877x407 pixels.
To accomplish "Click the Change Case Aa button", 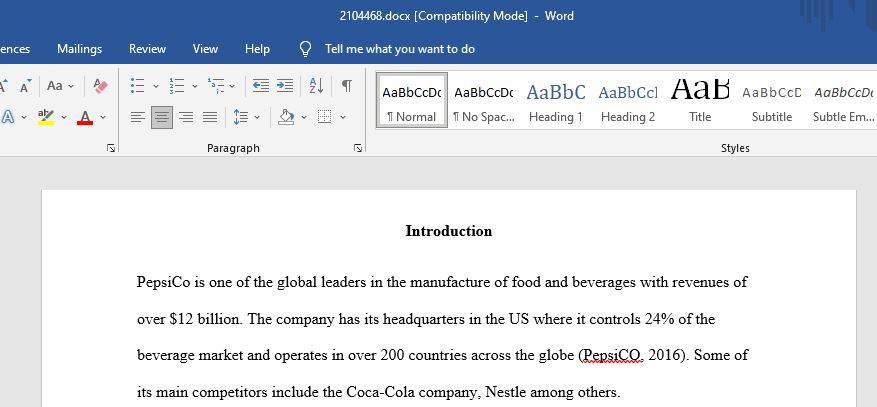I will (55, 86).
